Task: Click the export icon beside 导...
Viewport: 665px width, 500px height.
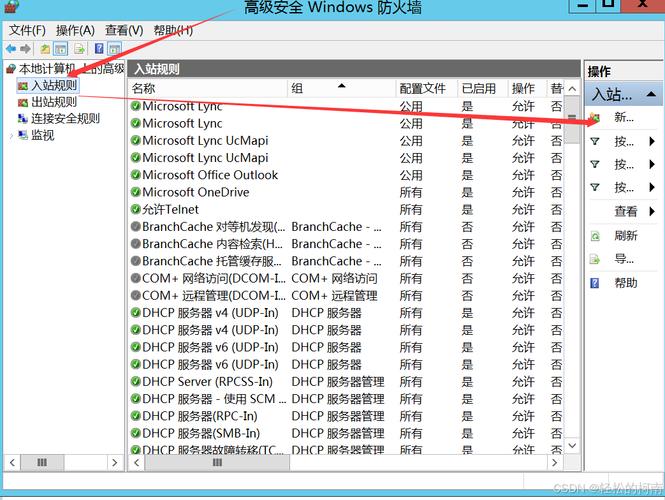Action: (x=595, y=259)
